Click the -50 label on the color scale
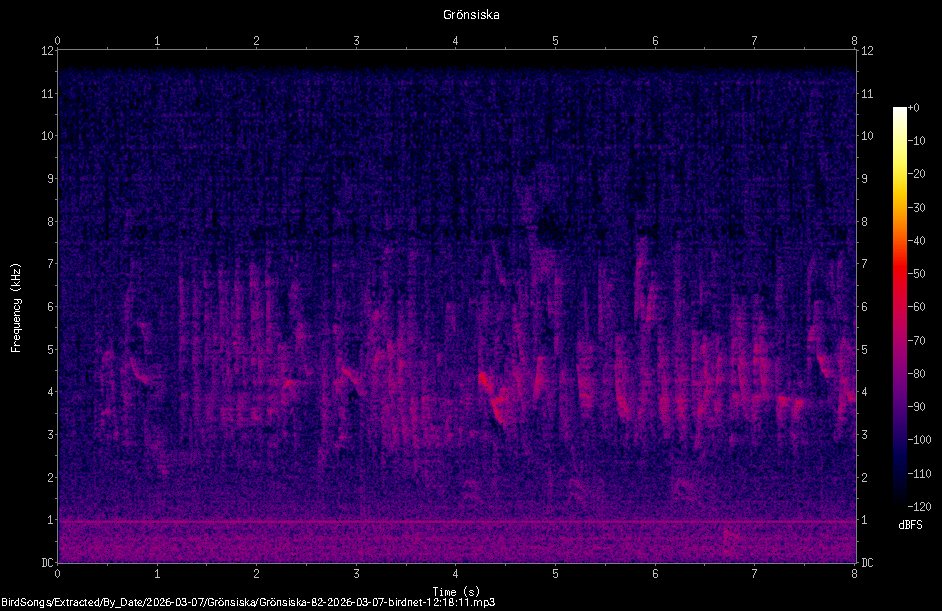942x611 pixels. (916, 273)
